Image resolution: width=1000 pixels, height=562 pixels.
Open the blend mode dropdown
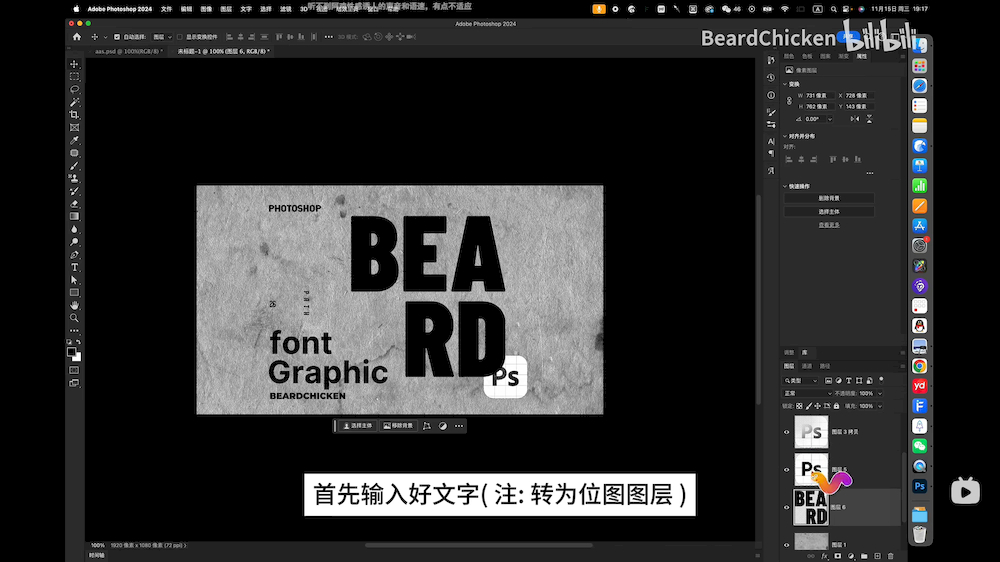807,394
